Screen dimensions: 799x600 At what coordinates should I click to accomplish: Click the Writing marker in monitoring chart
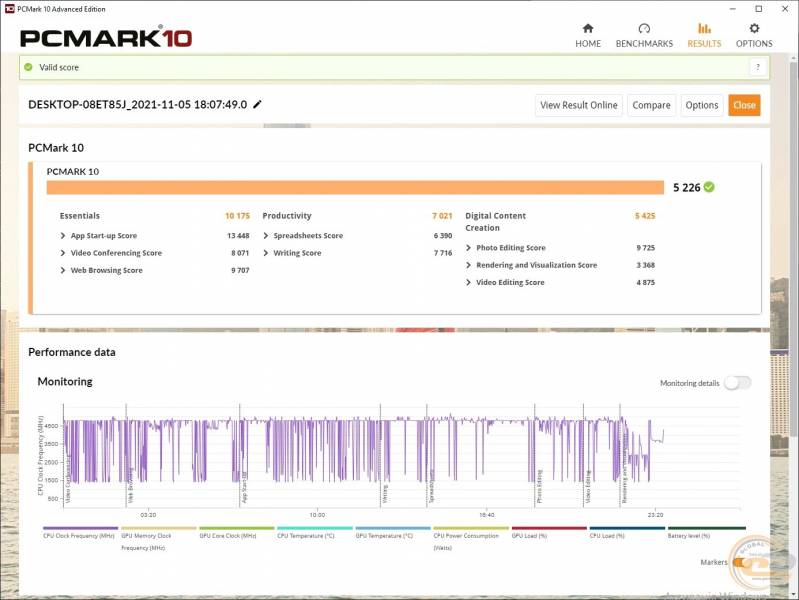click(385, 494)
